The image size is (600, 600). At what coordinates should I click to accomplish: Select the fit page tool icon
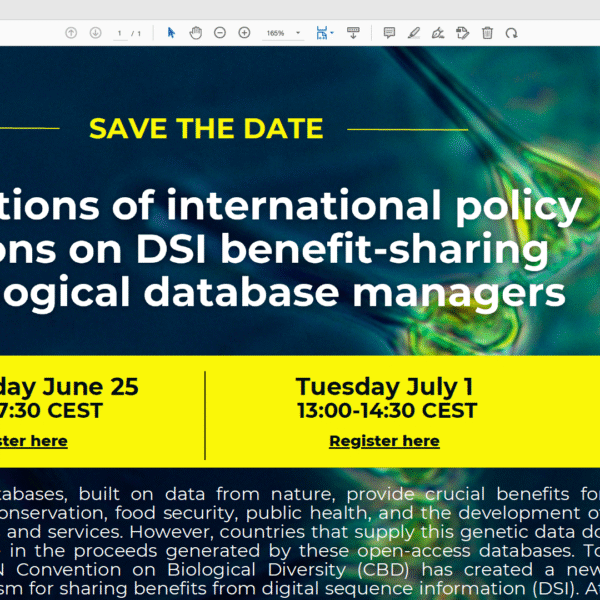pos(321,33)
